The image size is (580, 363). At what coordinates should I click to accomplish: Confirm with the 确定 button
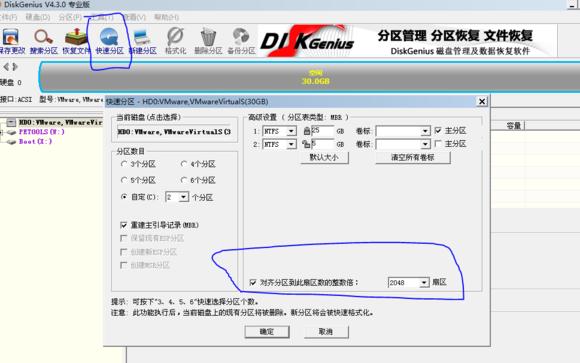click(267, 332)
